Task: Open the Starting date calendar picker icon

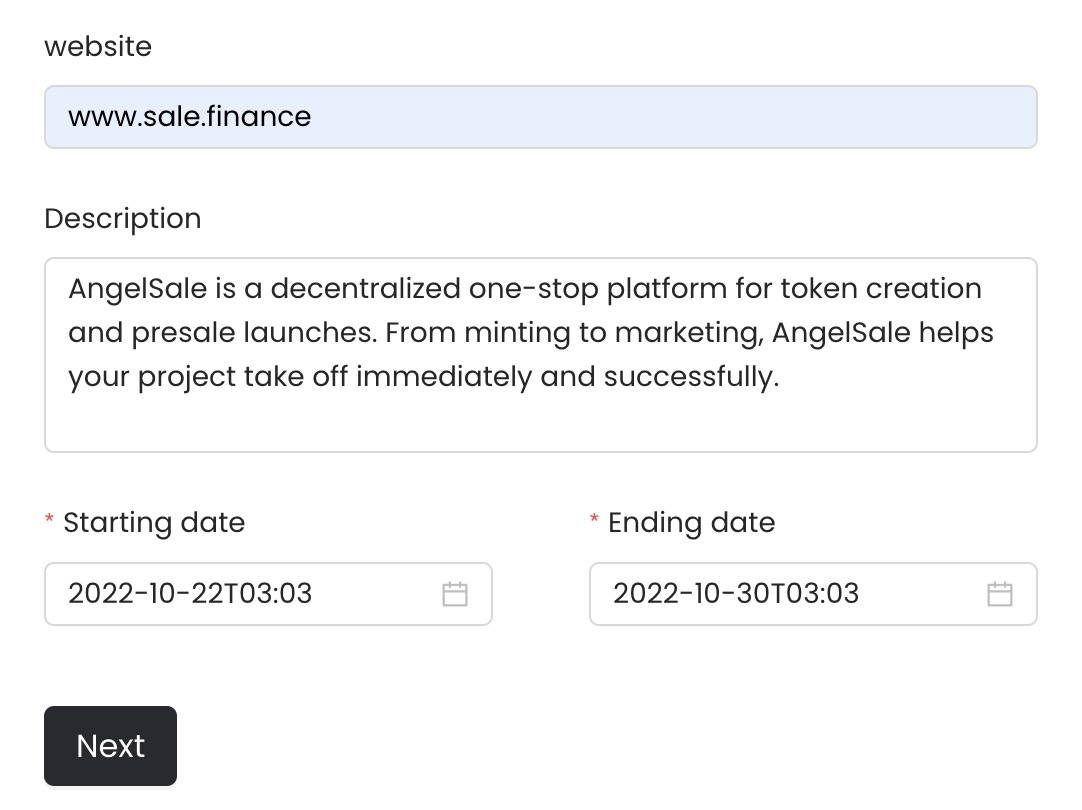Action: (455, 594)
